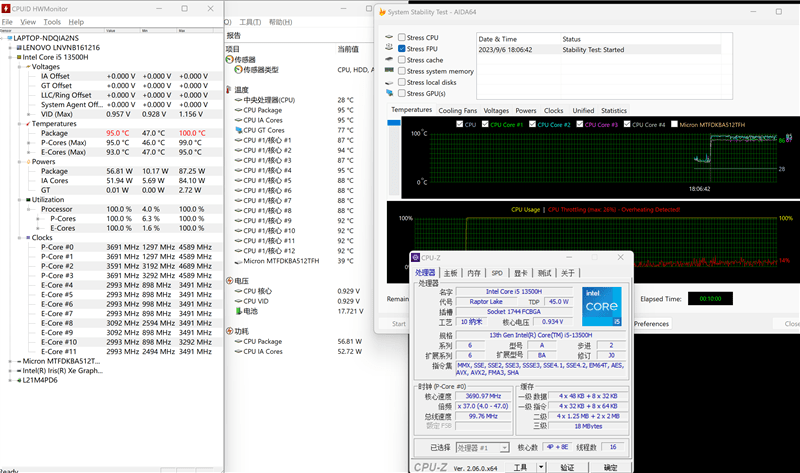Open the 帮助(H) menu in middle window

coord(281,22)
